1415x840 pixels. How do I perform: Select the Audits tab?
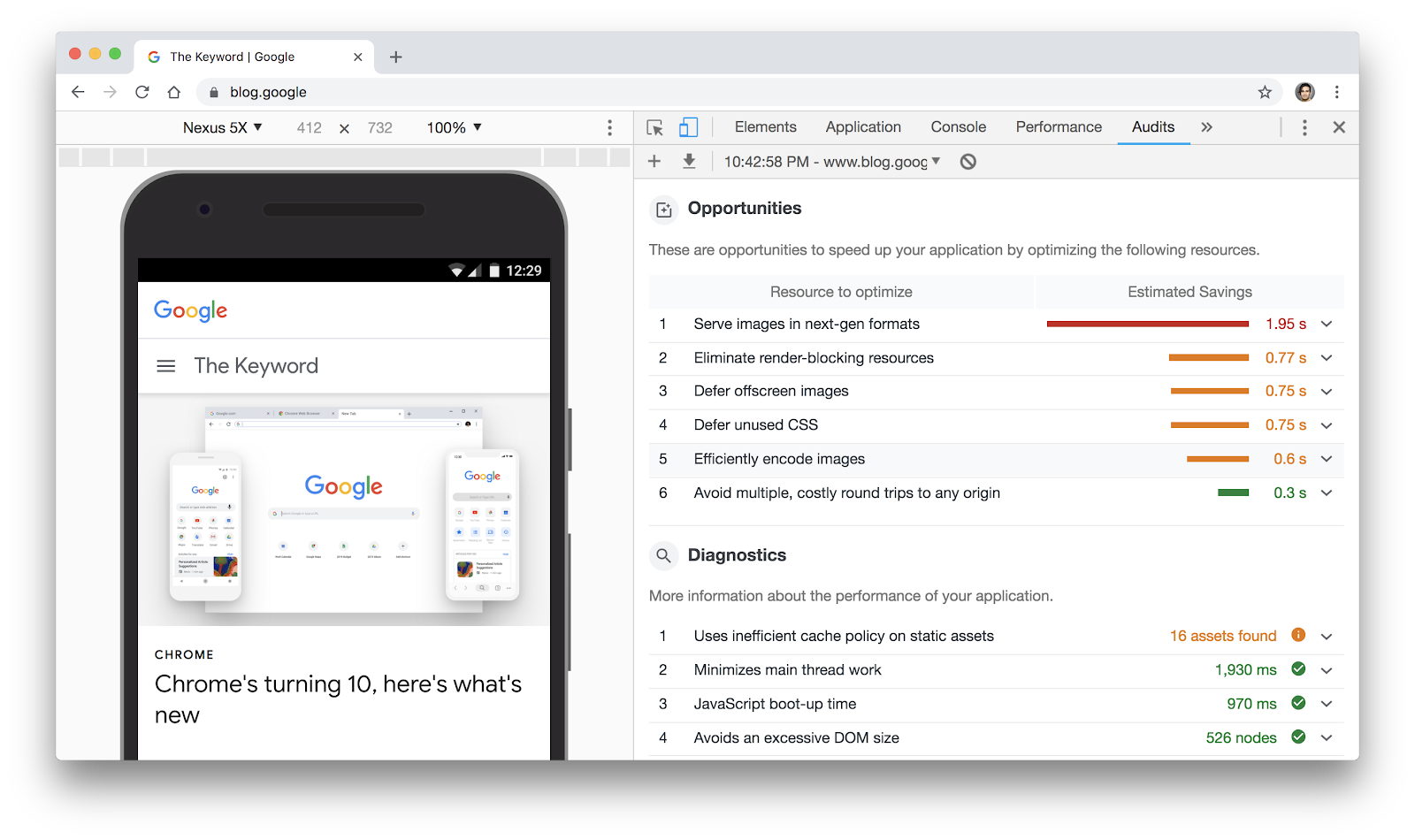pyautogui.click(x=1153, y=127)
